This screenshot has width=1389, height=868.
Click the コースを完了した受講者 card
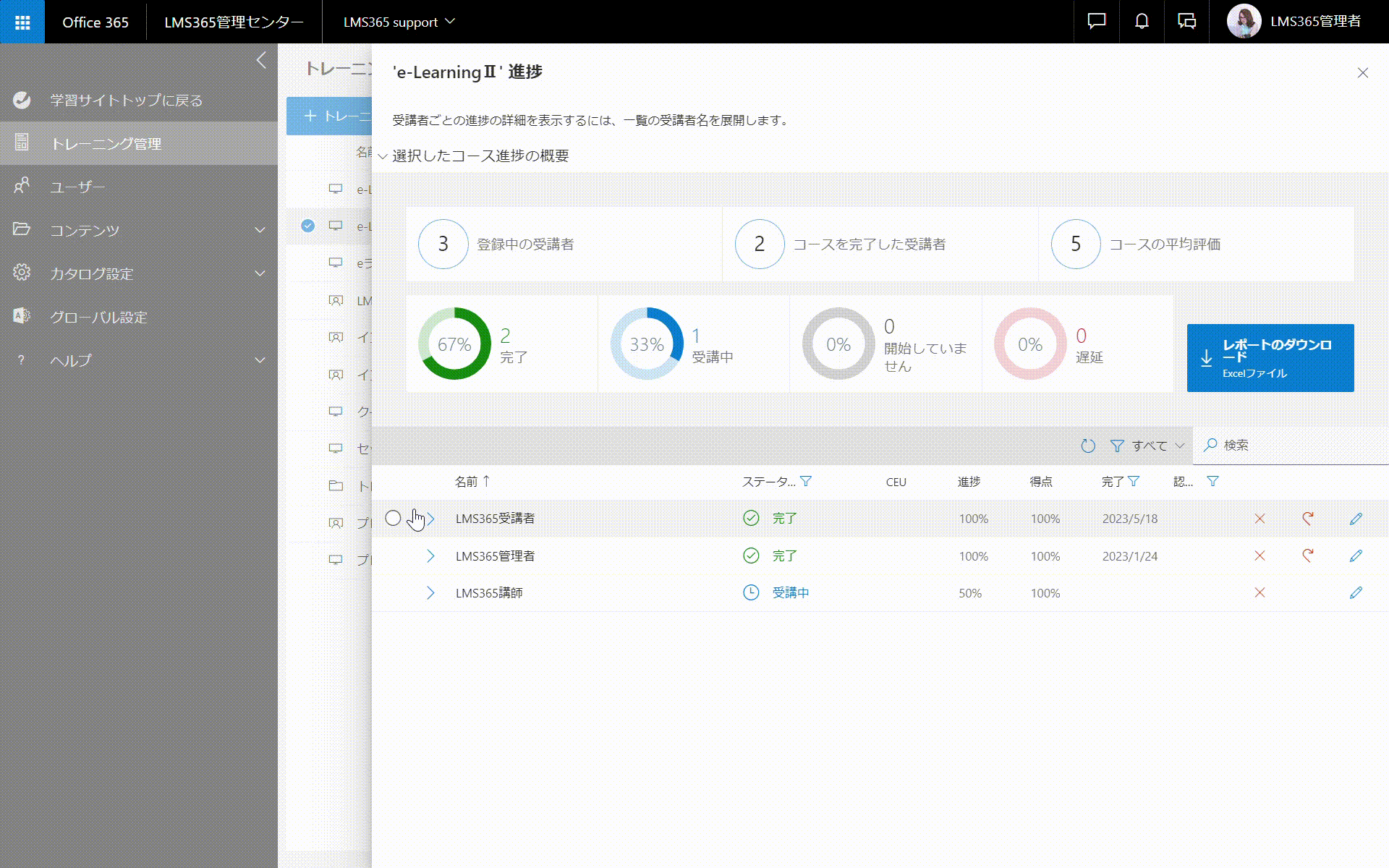click(x=880, y=244)
